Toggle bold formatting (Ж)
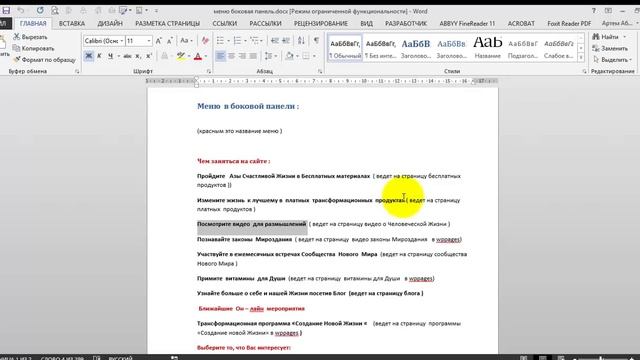 [x=89, y=56]
